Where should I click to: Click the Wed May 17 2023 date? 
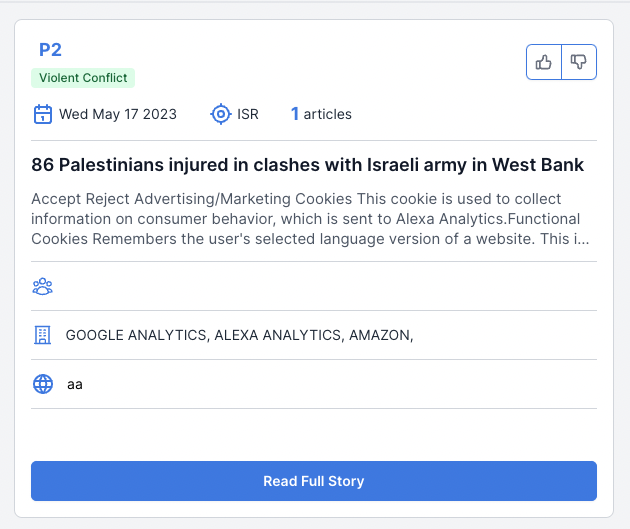point(118,114)
